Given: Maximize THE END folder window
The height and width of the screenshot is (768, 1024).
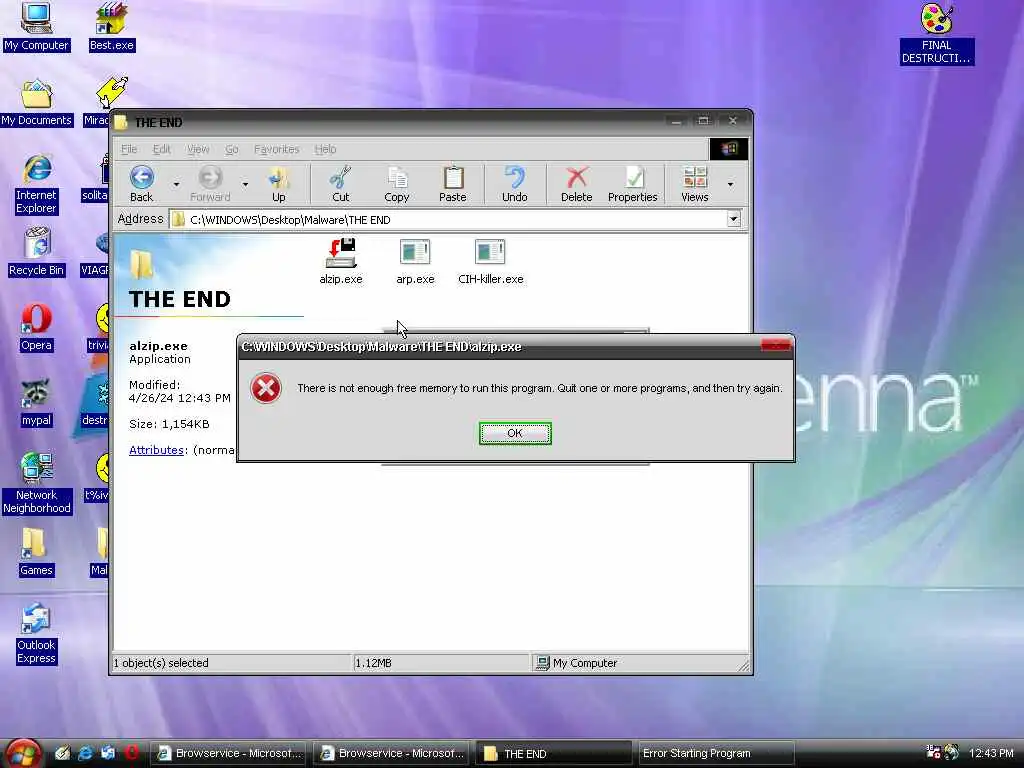Looking at the screenshot, I should coord(703,121).
